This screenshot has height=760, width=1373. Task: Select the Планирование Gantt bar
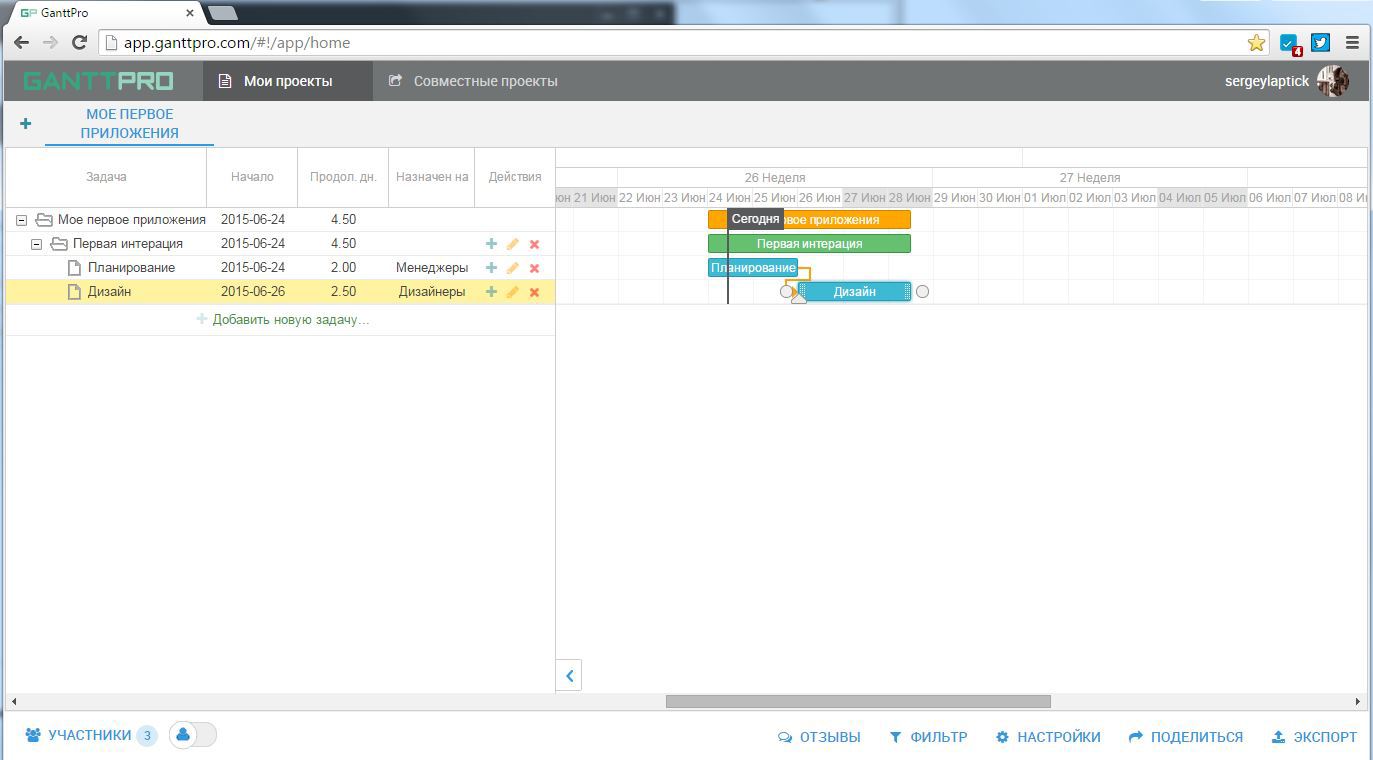click(753, 267)
